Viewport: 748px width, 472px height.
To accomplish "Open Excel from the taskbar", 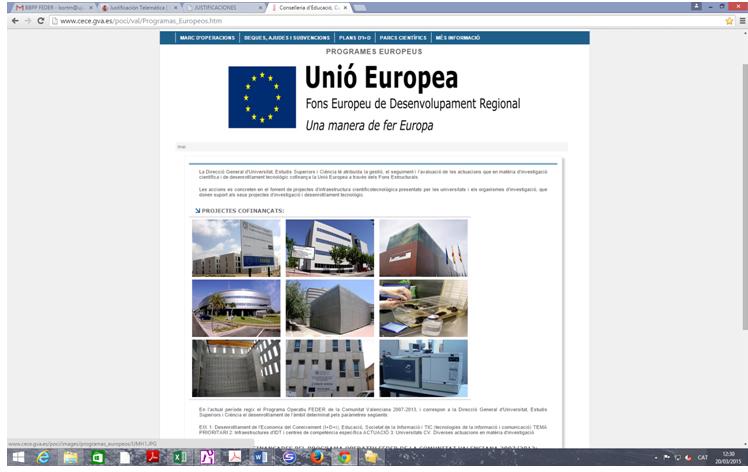I will (x=179, y=457).
